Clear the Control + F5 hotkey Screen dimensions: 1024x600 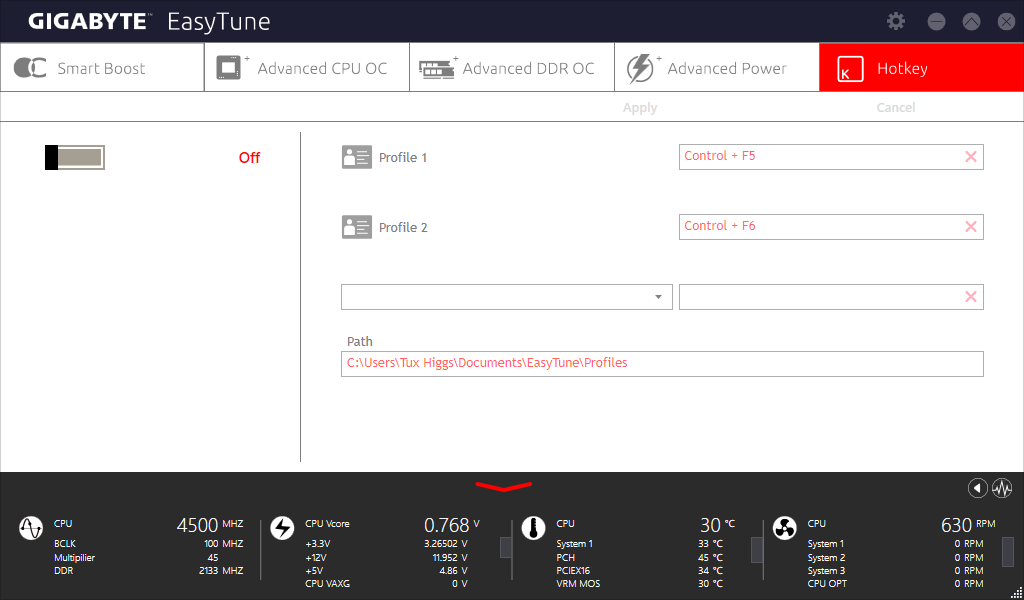pos(970,157)
